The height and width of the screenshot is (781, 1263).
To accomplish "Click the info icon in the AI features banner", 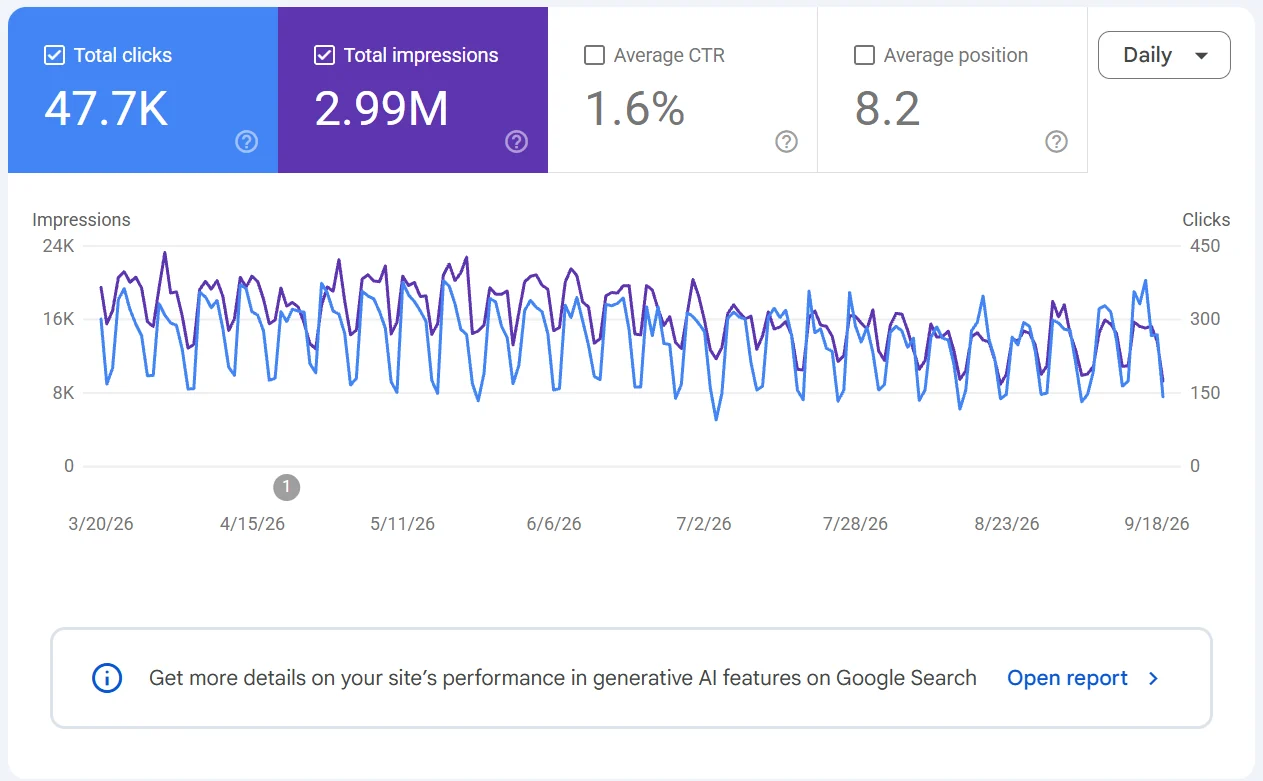I will point(107,678).
